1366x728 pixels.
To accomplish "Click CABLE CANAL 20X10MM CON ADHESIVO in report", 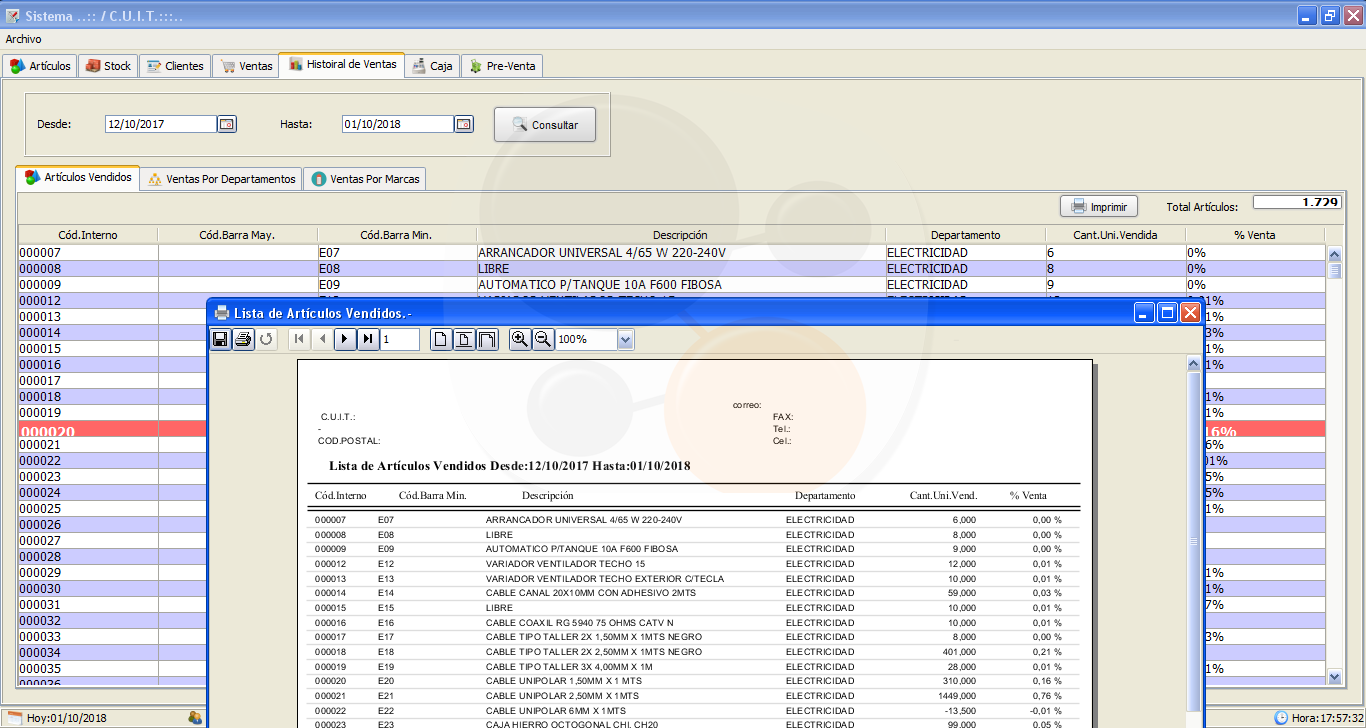I will 589,593.
